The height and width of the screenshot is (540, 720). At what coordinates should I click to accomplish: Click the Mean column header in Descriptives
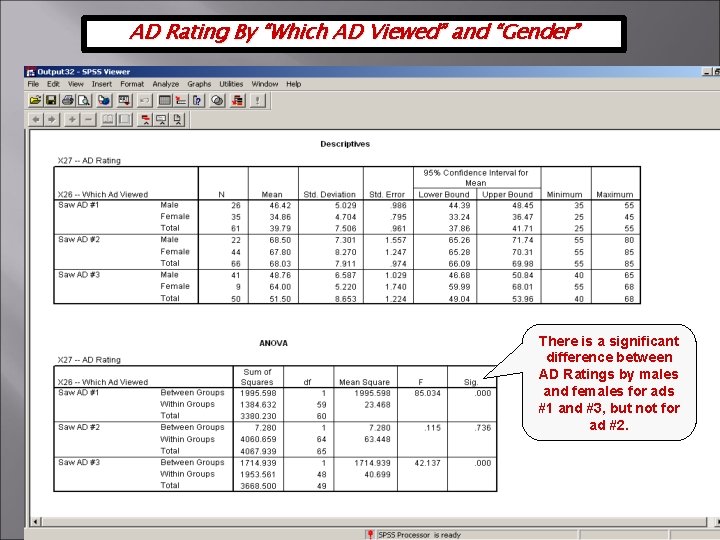(x=272, y=194)
